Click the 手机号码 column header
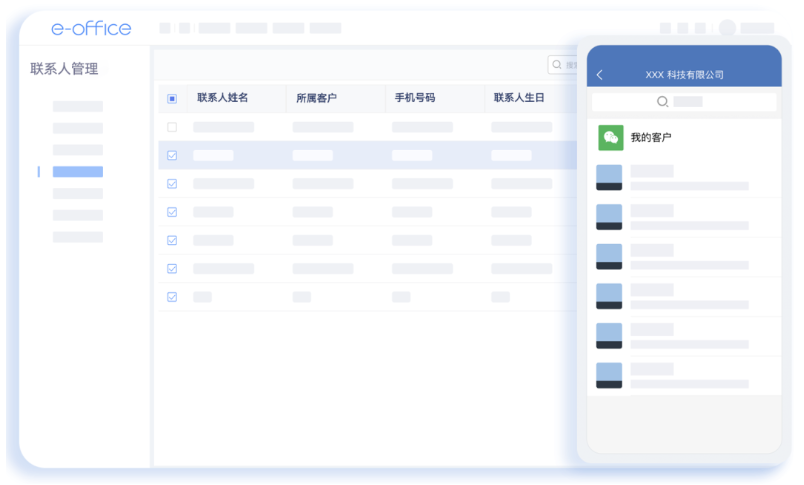Image resolution: width=804 pixels, height=485 pixels. pyautogui.click(x=415, y=97)
